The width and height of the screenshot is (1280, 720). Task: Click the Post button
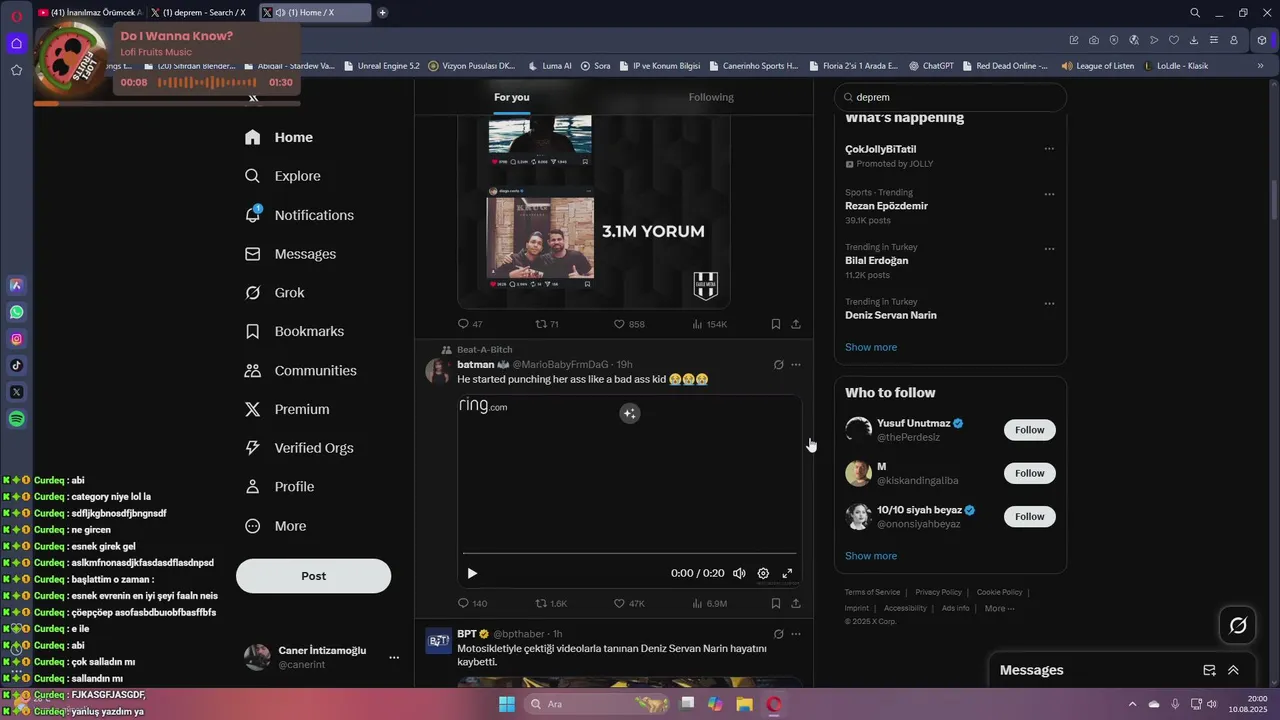313,576
